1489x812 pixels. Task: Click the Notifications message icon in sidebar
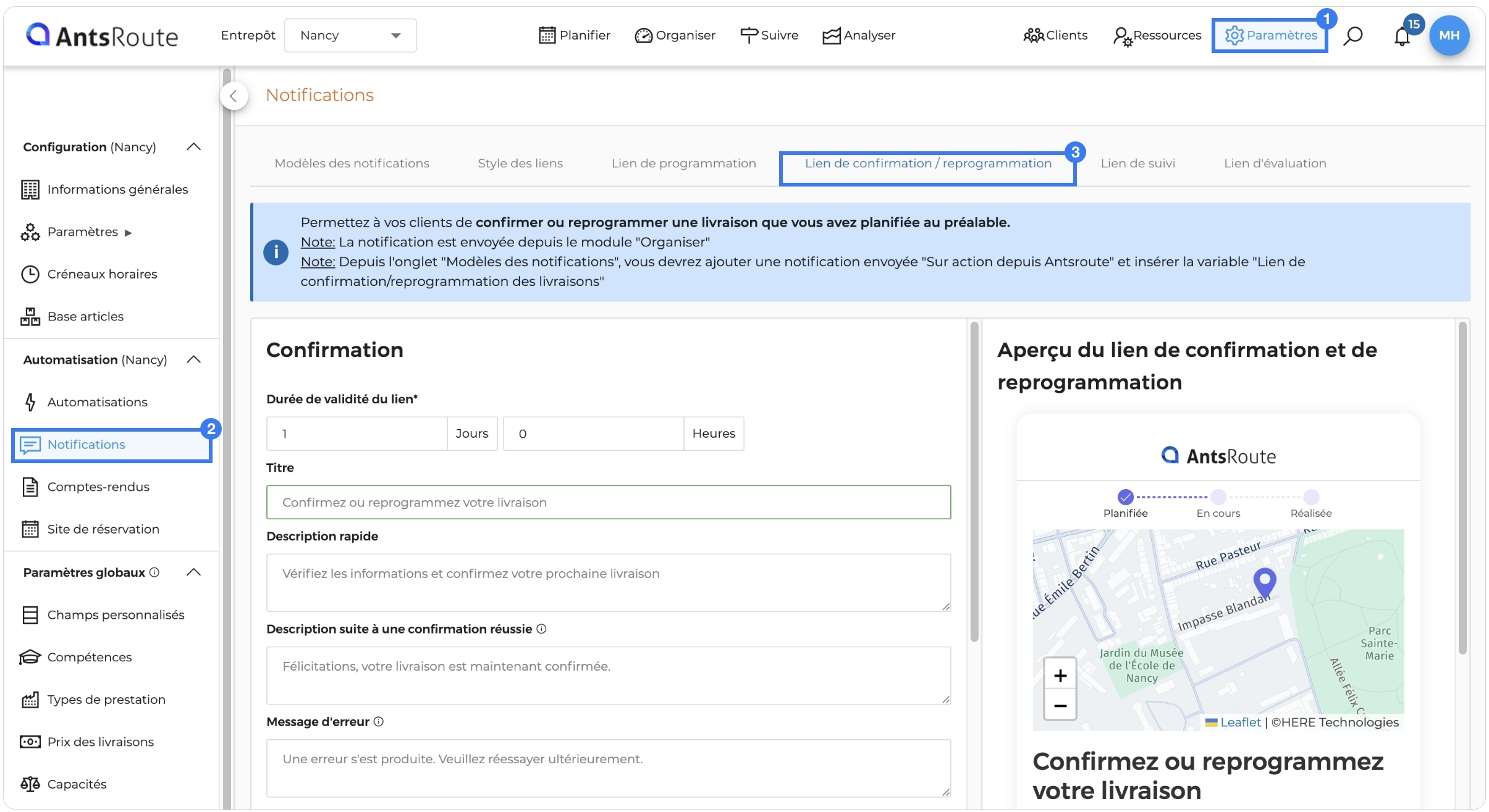point(30,445)
